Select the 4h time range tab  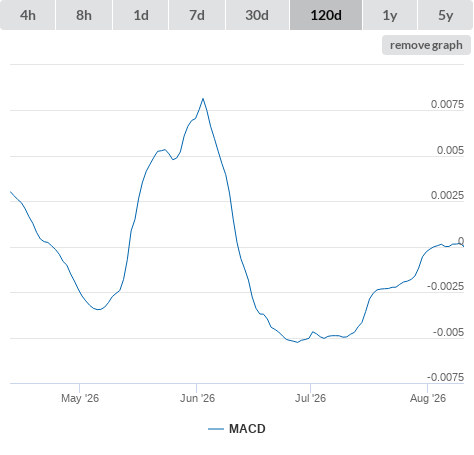(x=28, y=15)
